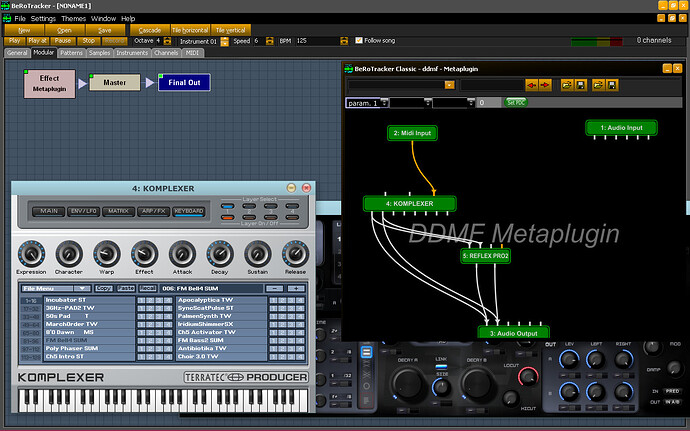Open the Settings menu
This screenshot has height=431, width=690.
pos(43,18)
